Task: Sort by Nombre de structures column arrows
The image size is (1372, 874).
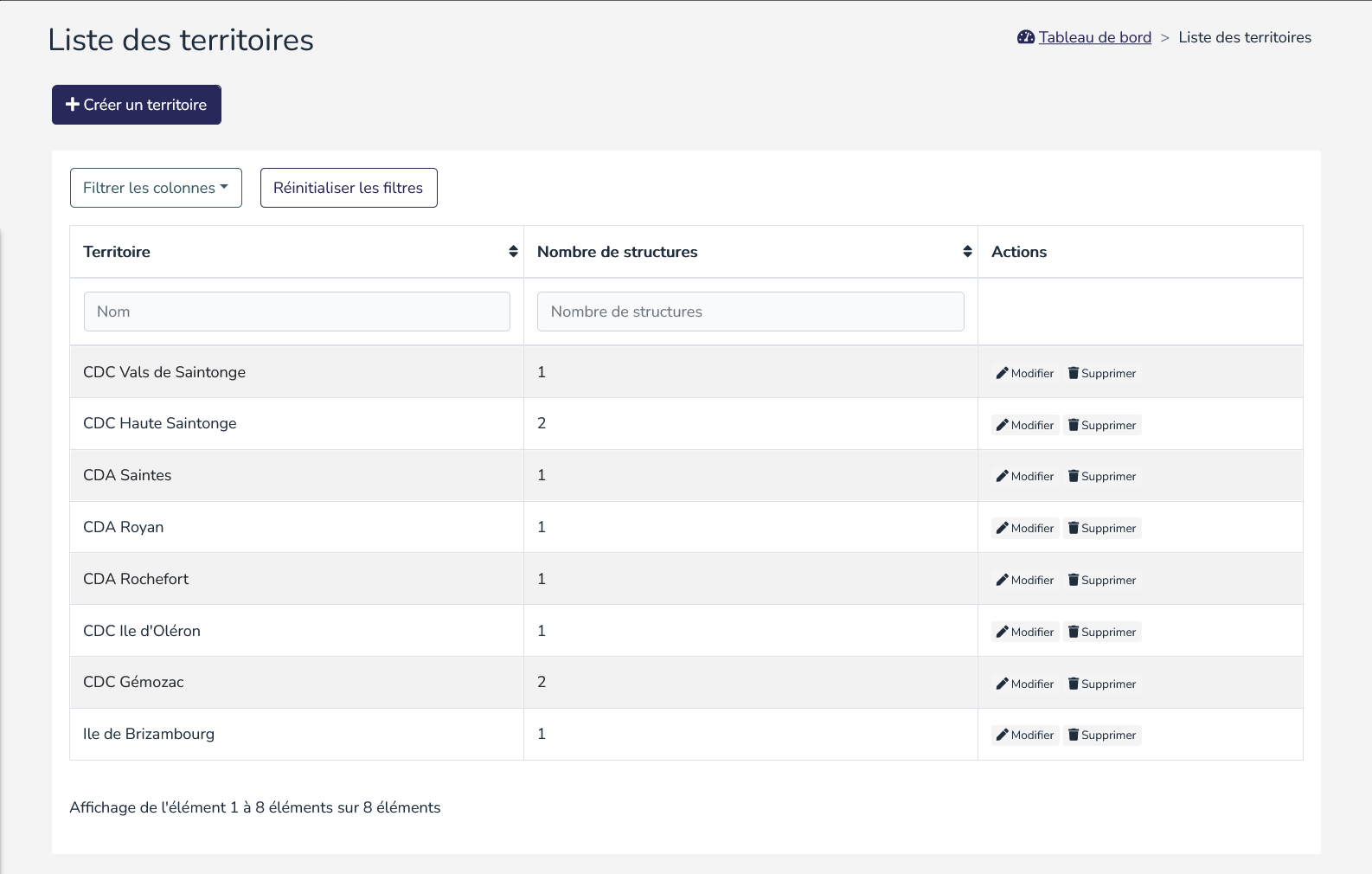Action: pos(967,252)
